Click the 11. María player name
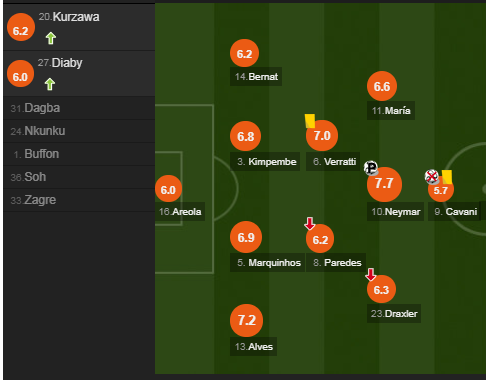Screen dimensions: 486x380 point(391,110)
